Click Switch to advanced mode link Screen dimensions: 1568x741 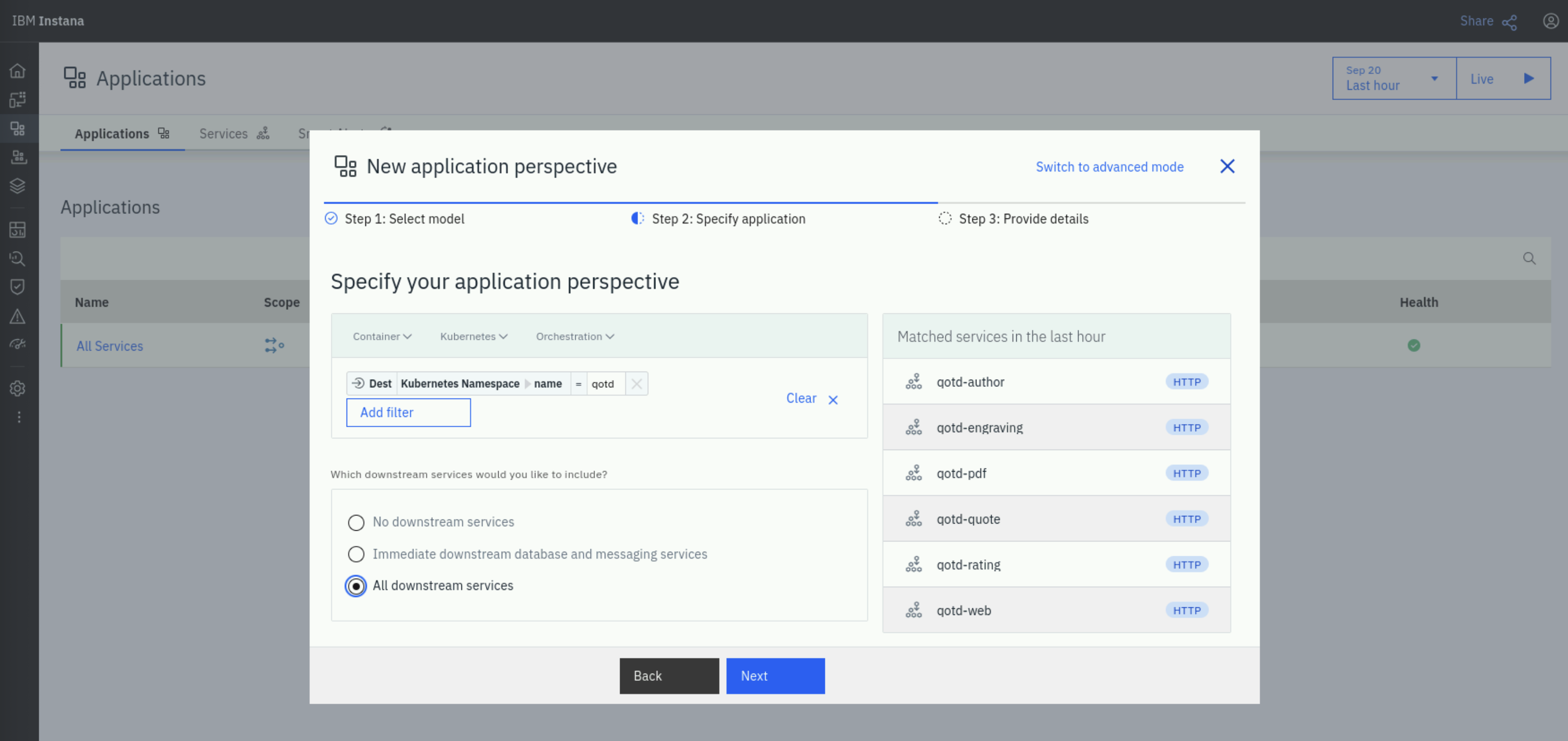1109,167
